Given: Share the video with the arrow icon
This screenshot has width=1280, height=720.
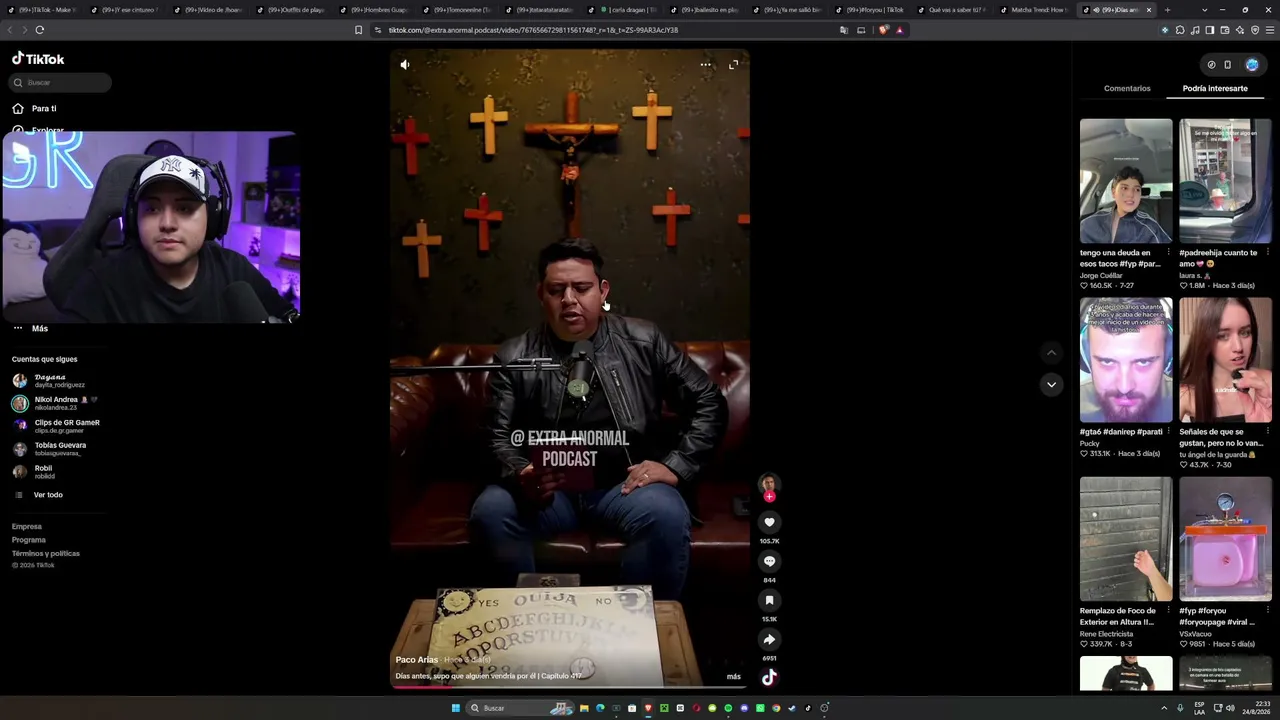Looking at the screenshot, I should [x=769, y=639].
